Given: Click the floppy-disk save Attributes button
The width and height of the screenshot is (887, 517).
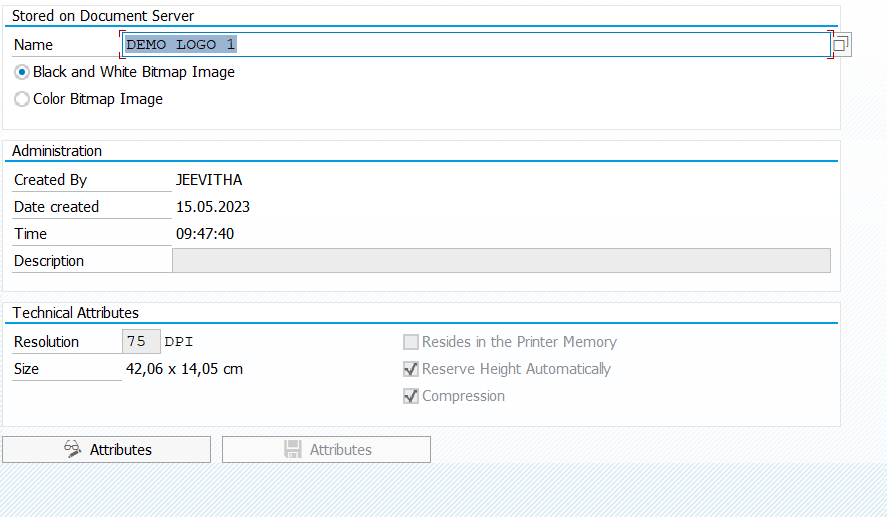Looking at the screenshot, I should 326,450.
